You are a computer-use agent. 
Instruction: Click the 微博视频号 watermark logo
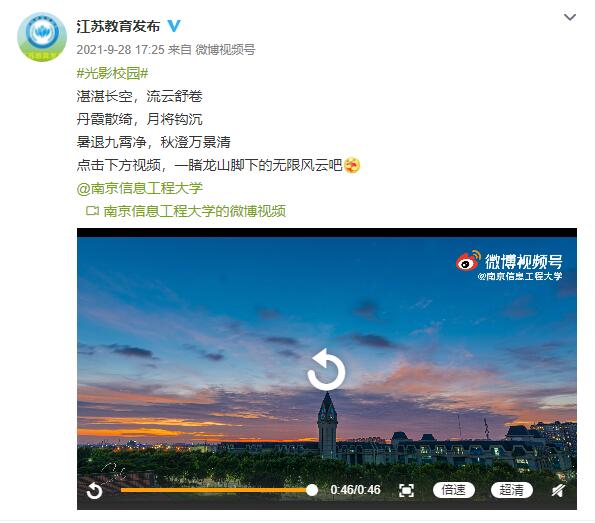tap(510, 265)
